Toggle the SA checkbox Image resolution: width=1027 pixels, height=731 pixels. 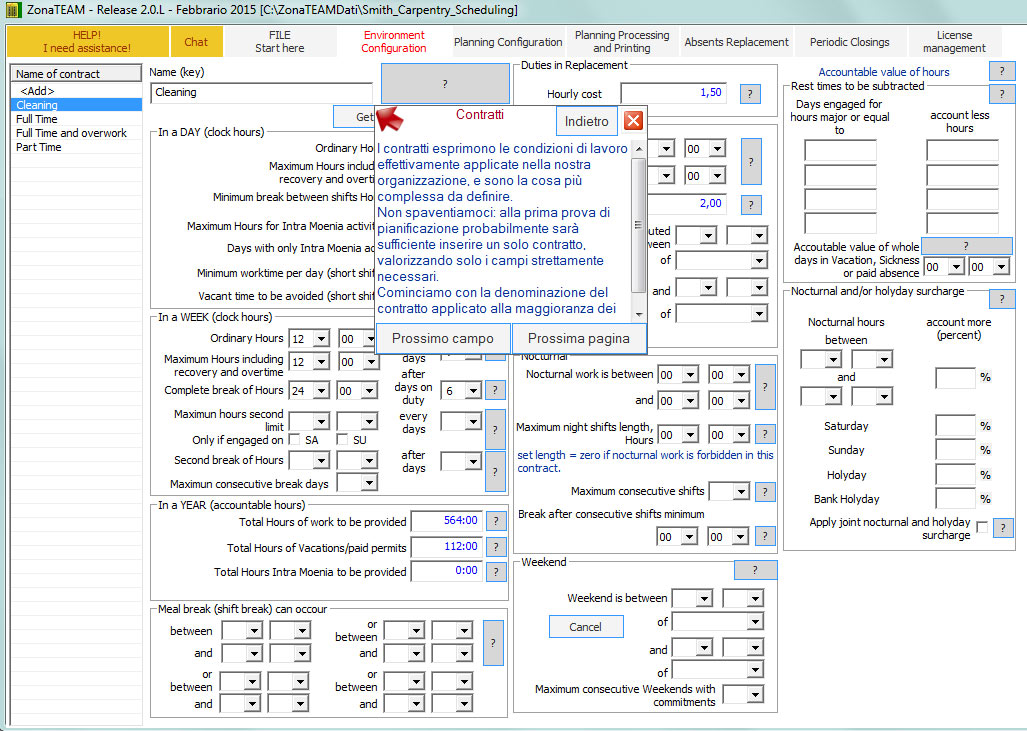pos(295,439)
